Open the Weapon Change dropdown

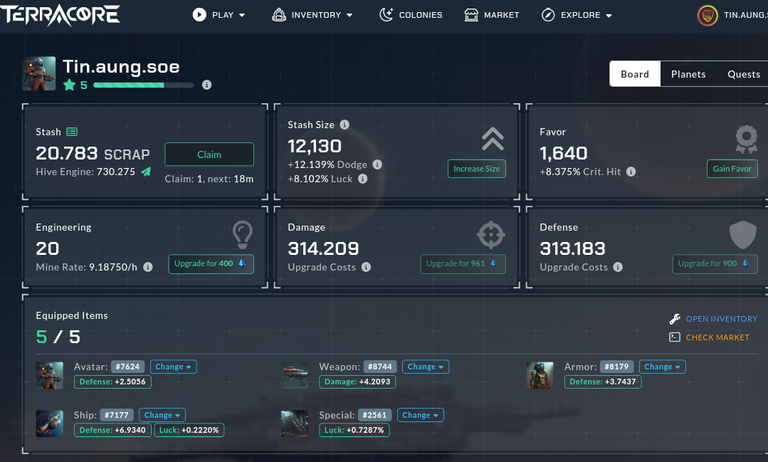[x=425, y=366]
